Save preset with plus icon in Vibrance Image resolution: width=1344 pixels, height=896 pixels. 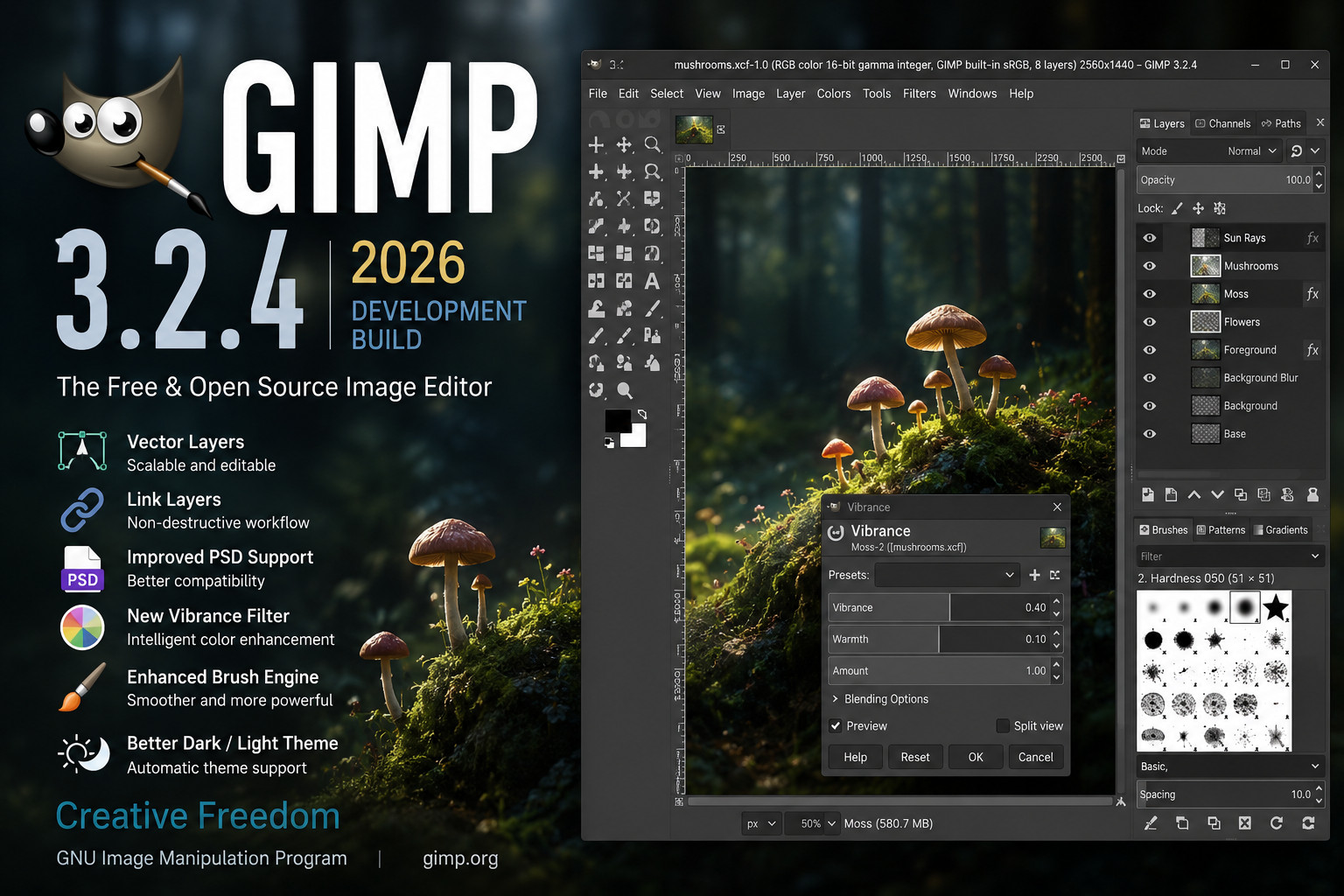pyautogui.click(x=1034, y=575)
